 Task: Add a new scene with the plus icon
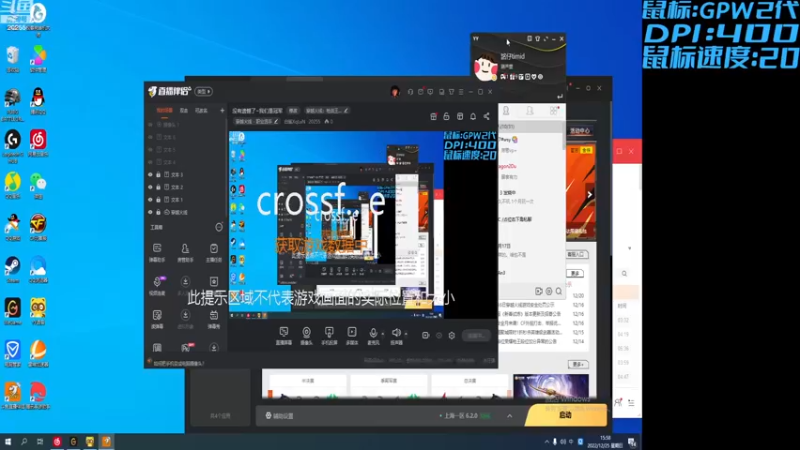[x=222, y=110]
